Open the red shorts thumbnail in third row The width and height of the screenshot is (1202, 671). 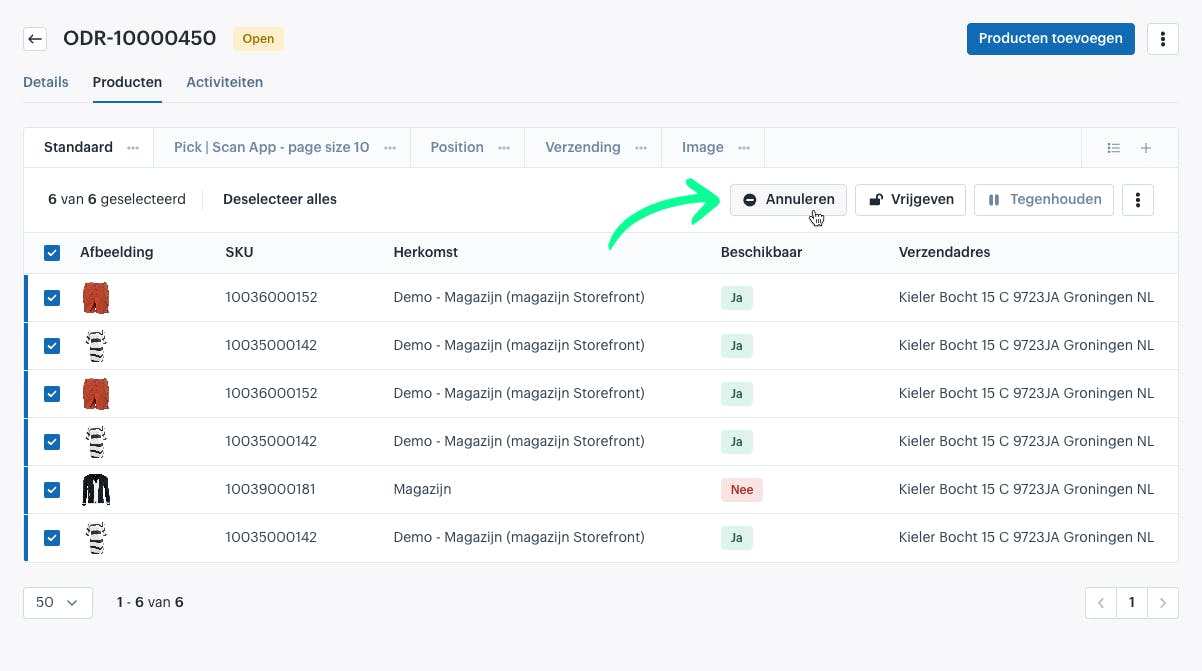click(x=96, y=394)
